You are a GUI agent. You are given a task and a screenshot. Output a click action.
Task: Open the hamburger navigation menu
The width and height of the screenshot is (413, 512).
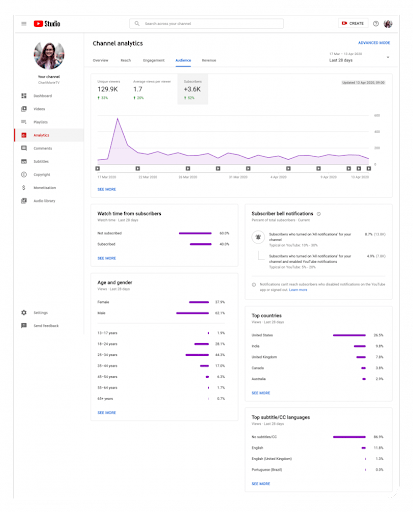click(x=24, y=24)
